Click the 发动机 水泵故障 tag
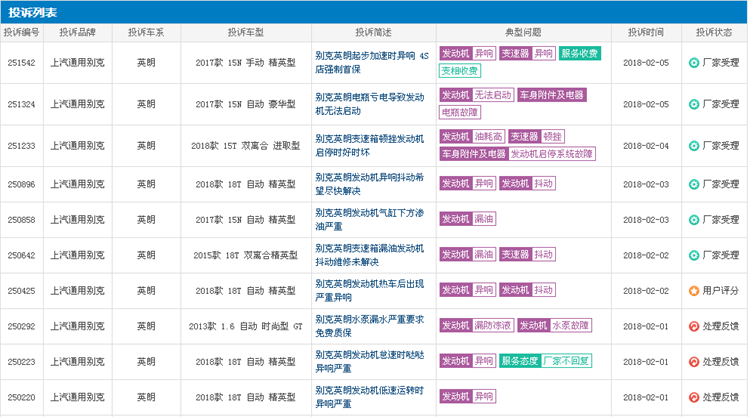750x417 pixels. click(x=555, y=326)
